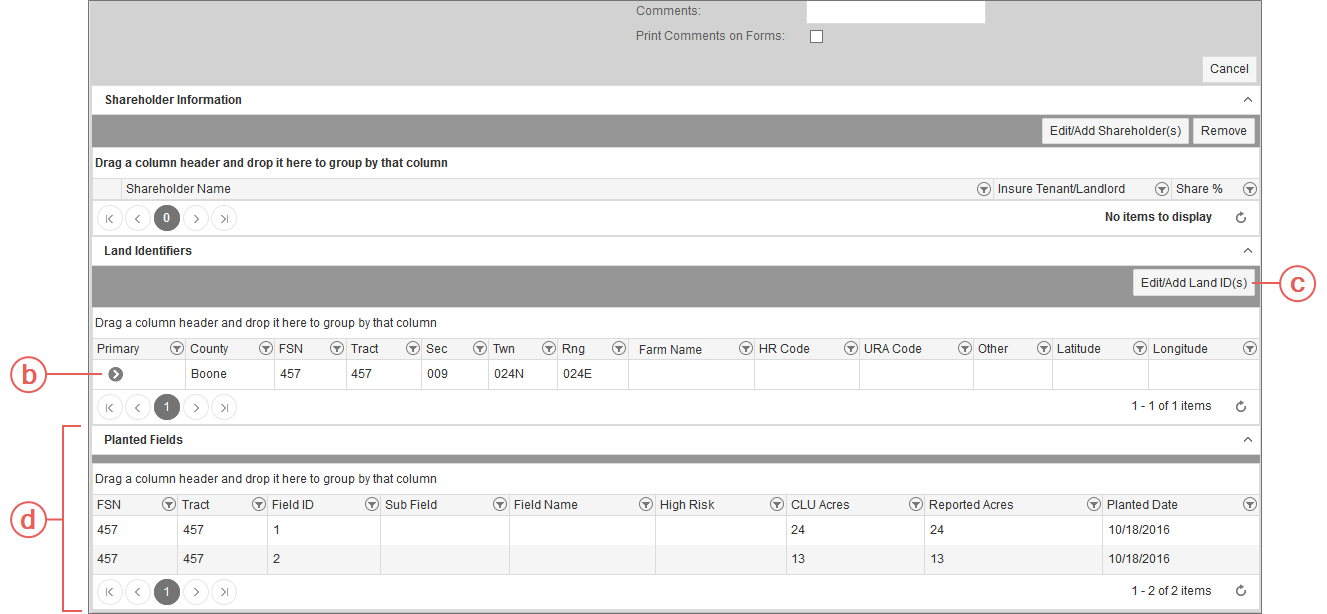Select the 024E range cell

point(592,374)
